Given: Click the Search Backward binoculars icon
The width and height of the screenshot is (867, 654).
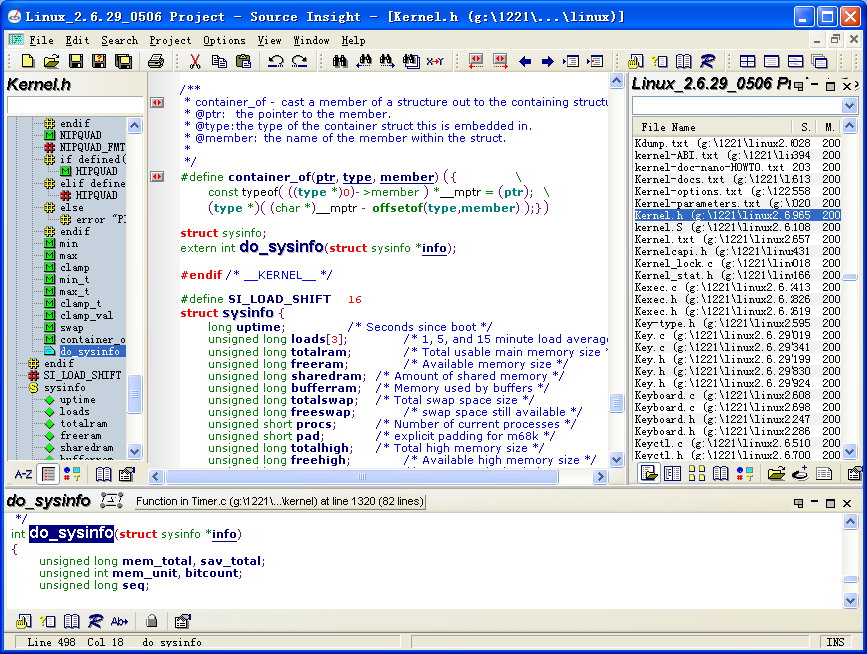Looking at the screenshot, I should coord(363,61).
